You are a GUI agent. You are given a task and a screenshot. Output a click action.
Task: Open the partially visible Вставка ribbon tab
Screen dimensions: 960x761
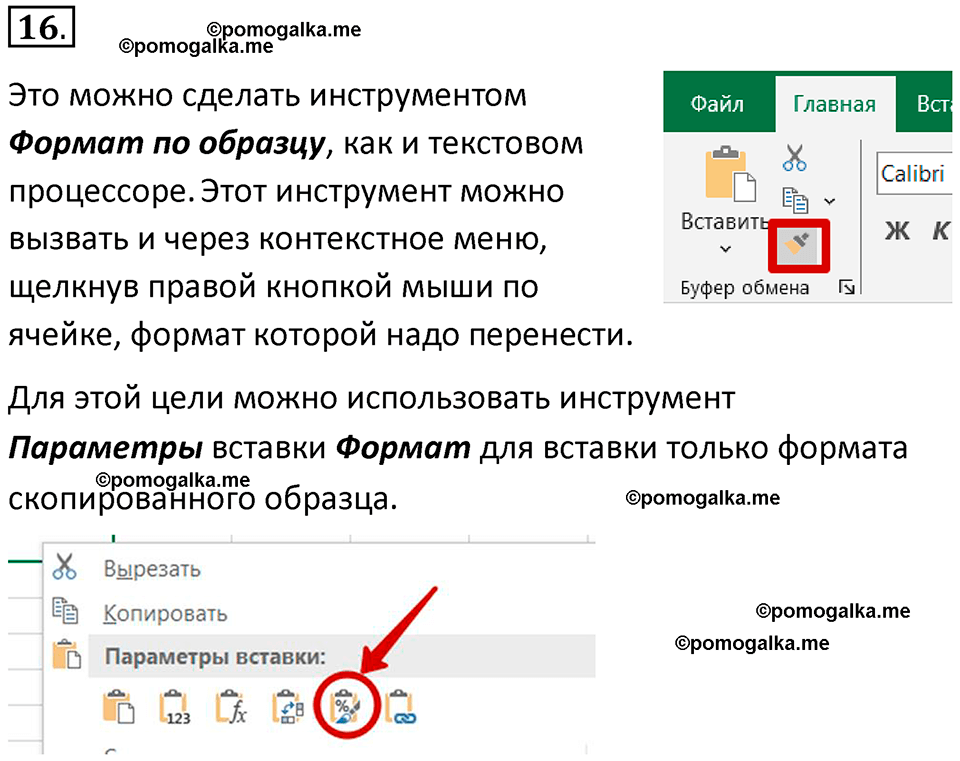tap(934, 103)
